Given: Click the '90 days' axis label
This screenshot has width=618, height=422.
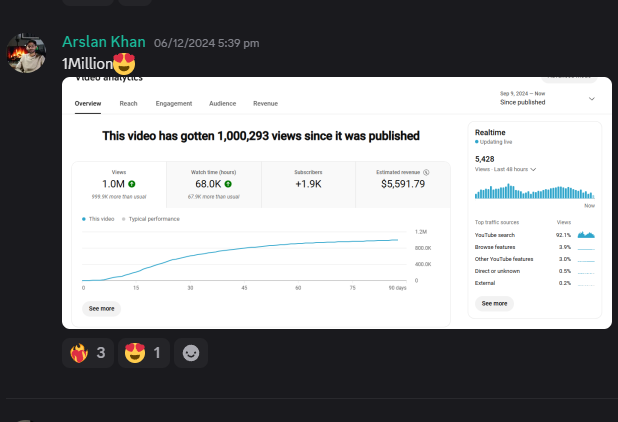Looking at the screenshot, I should pos(397,288).
